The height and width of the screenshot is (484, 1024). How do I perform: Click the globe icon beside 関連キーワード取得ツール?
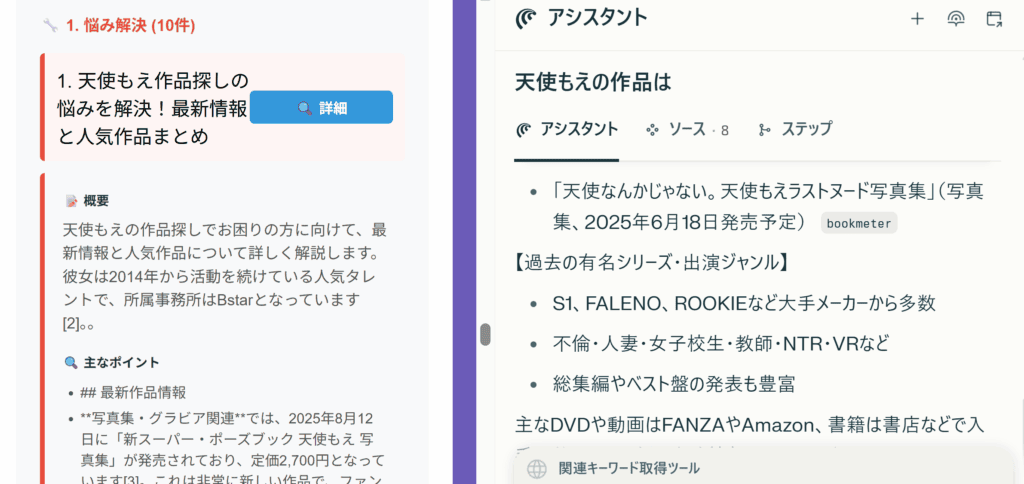point(536,469)
